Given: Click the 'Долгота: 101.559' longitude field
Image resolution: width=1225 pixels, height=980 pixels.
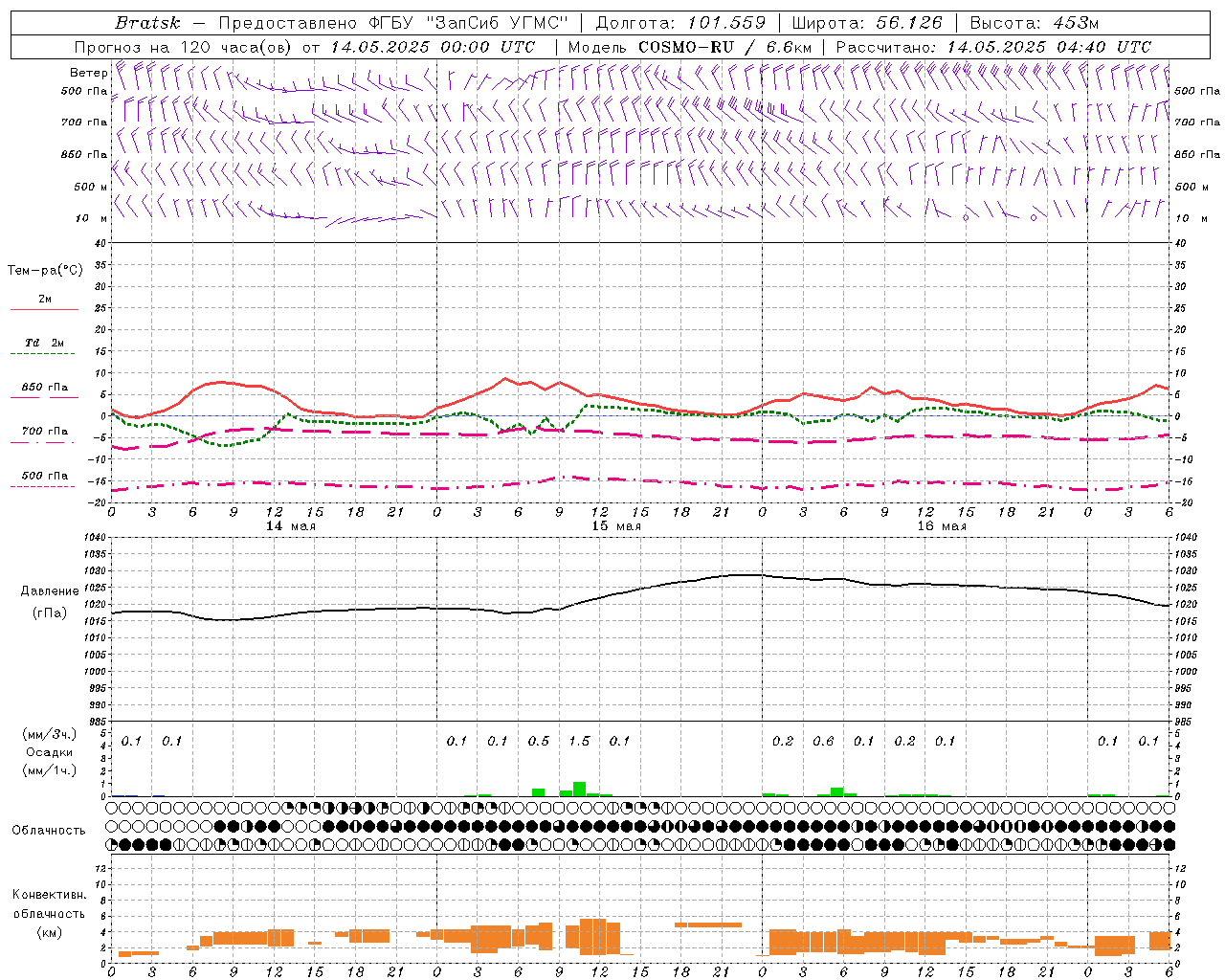Looking at the screenshot, I should pos(680,23).
